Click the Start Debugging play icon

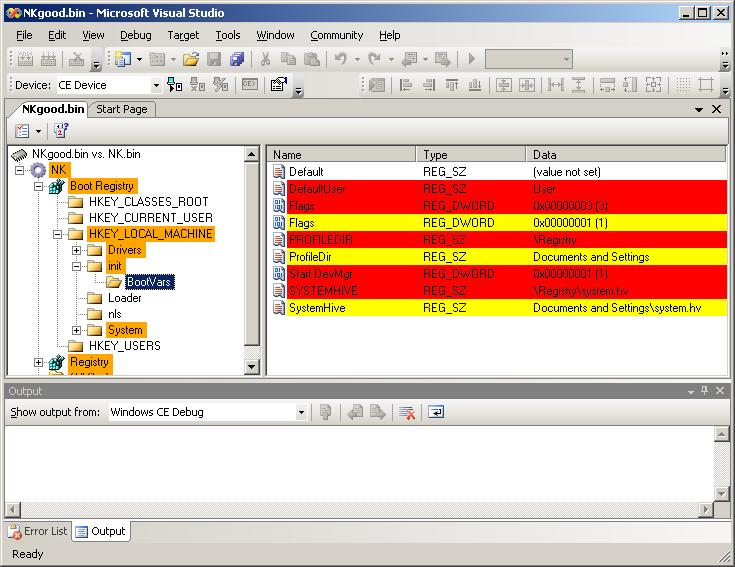click(472, 59)
